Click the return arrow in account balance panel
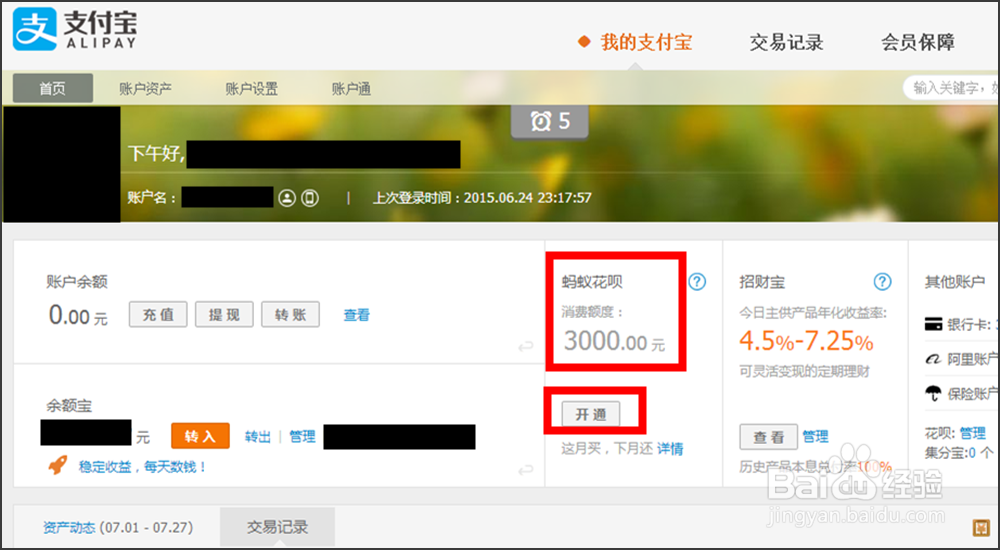The height and width of the screenshot is (550, 1000). [526, 346]
